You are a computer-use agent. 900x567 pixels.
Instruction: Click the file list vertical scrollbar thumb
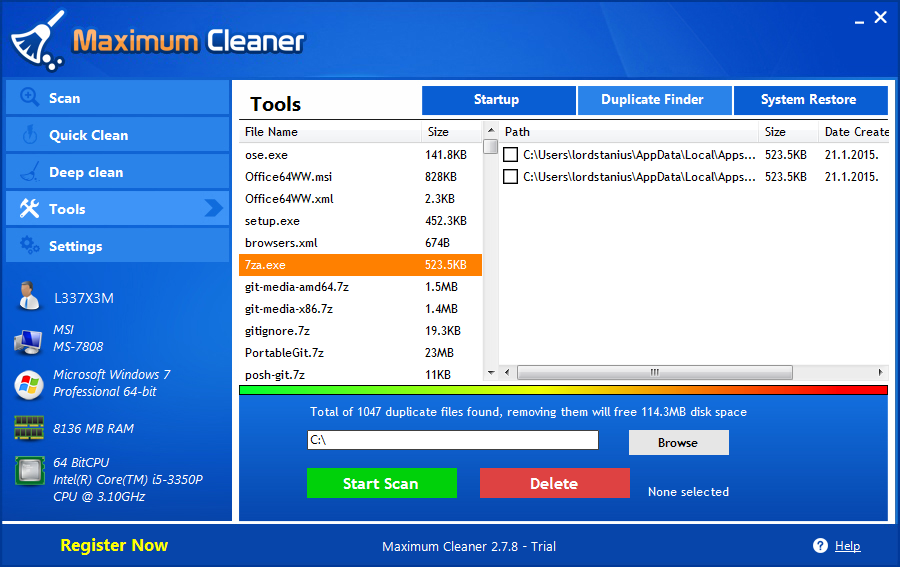[x=491, y=147]
